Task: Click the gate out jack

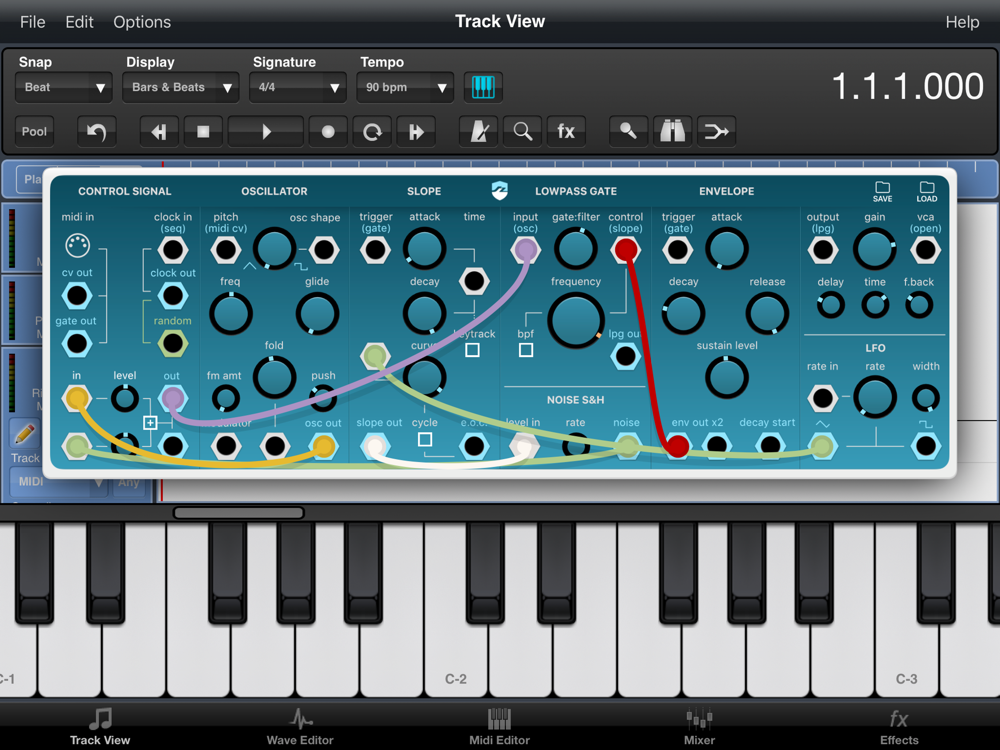Action: click(x=77, y=344)
